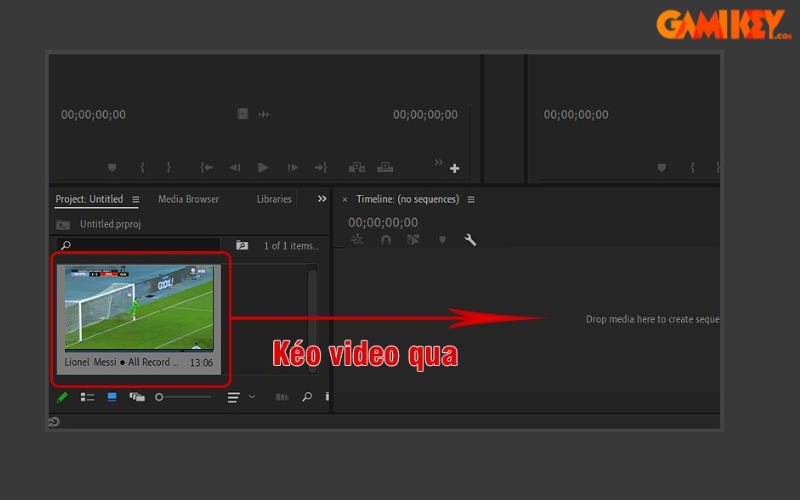This screenshot has height=500, width=800.
Task: Step back one frame in Source monitor
Action: (235, 167)
